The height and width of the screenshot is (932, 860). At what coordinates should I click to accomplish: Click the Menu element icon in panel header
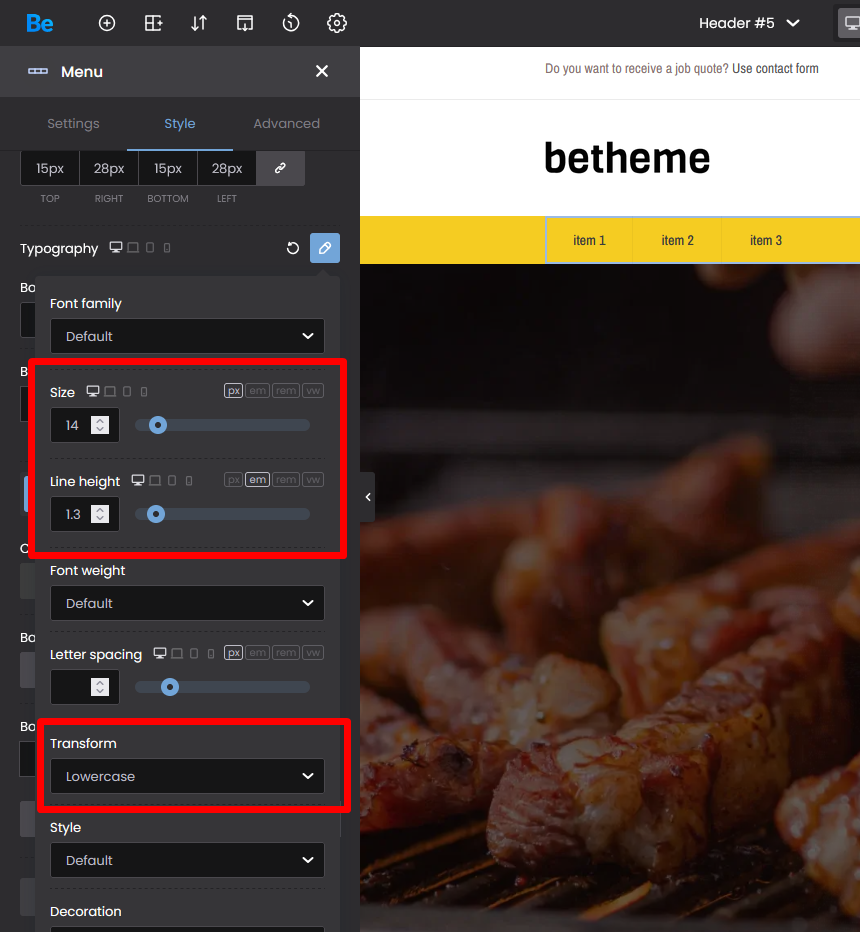[38, 71]
